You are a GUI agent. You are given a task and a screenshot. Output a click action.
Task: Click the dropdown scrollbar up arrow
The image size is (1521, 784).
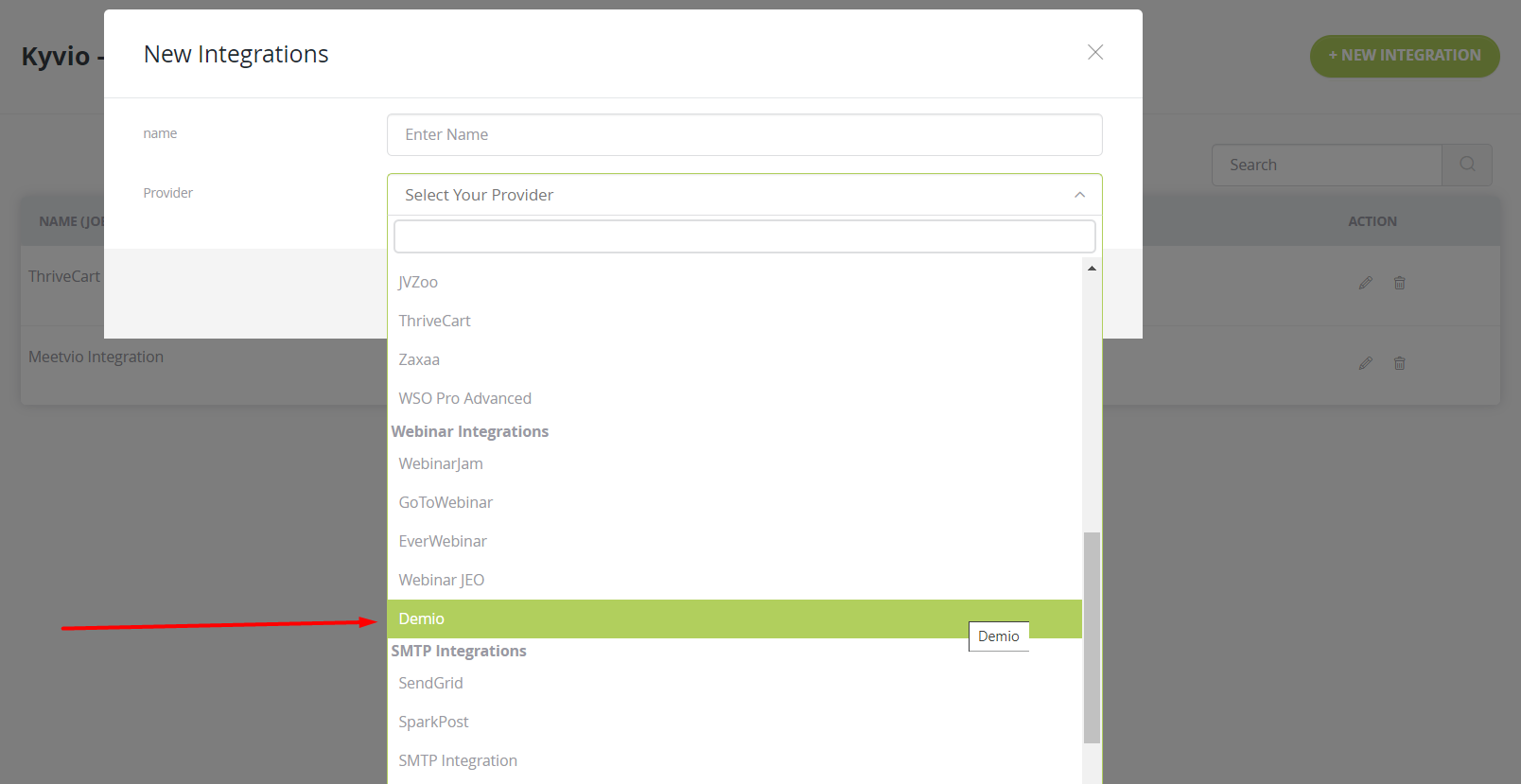[x=1092, y=269]
